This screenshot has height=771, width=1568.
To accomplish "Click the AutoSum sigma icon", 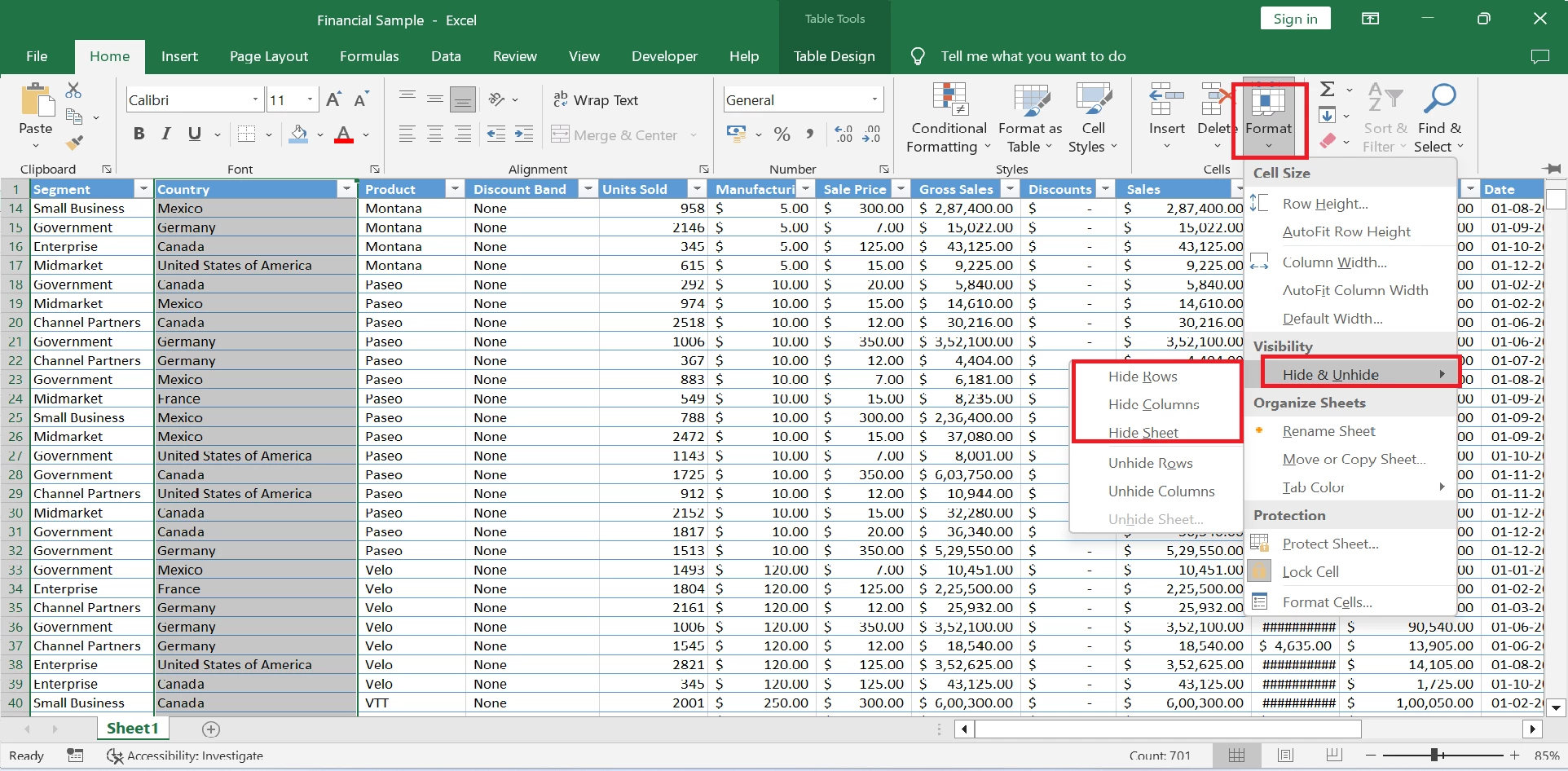I will 1328,90.
